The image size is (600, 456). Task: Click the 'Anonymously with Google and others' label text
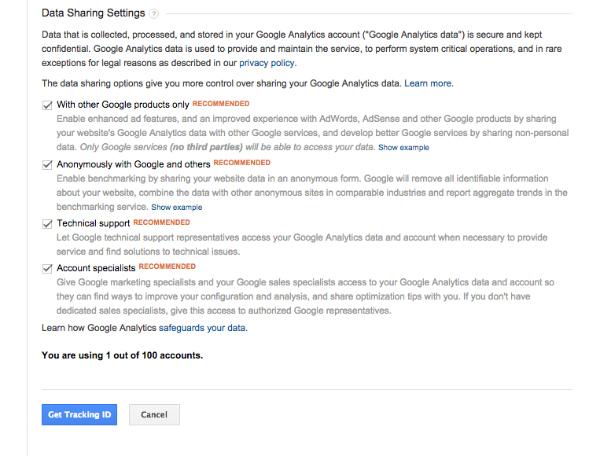(134, 164)
